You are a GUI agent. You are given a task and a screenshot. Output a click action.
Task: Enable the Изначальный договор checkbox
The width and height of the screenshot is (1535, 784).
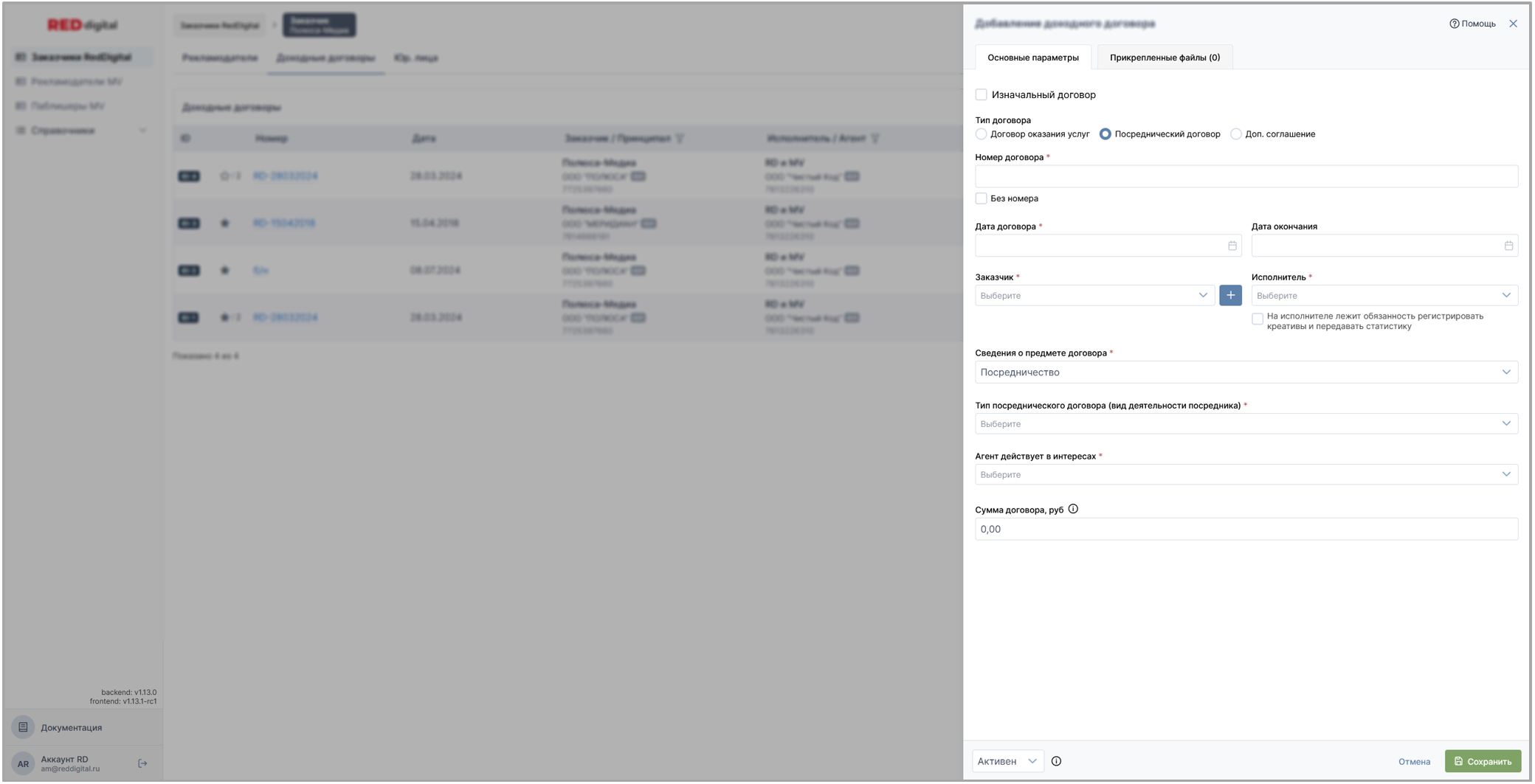pyautogui.click(x=981, y=94)
